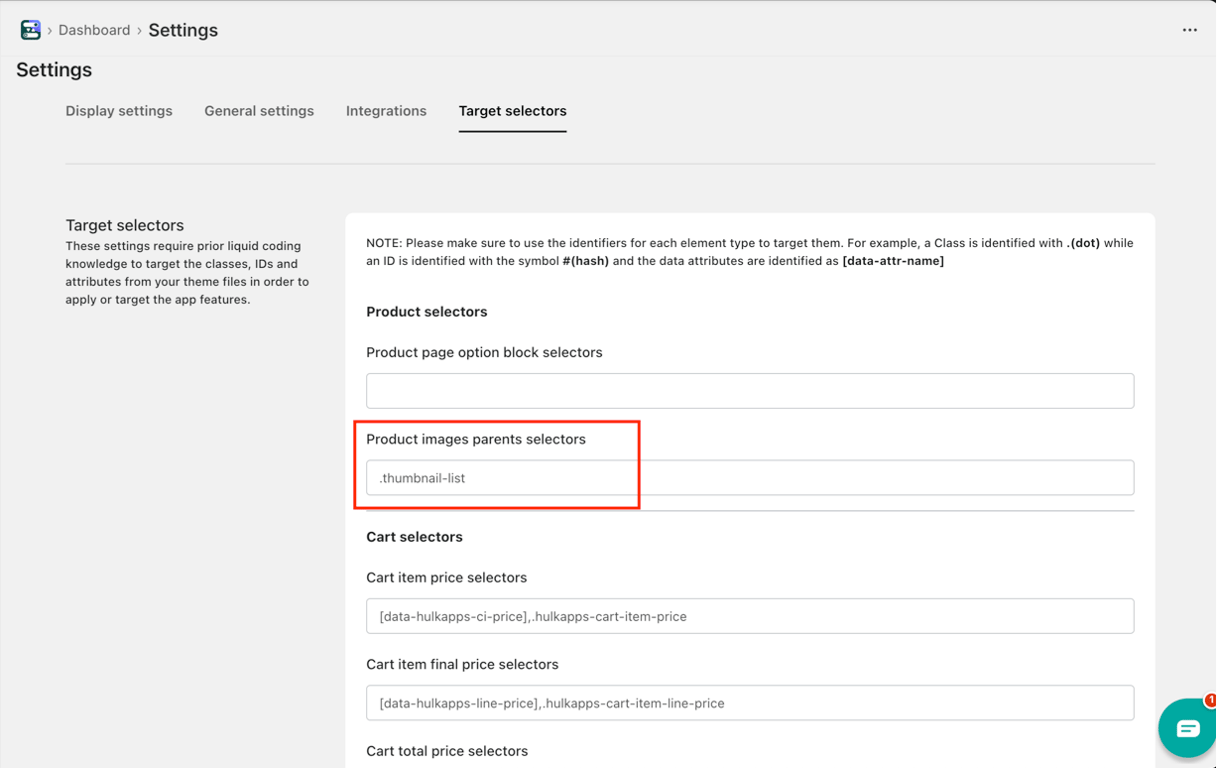Select the Integrations tab
Viewport: 1217px width, 768px height.
point(386,111)
